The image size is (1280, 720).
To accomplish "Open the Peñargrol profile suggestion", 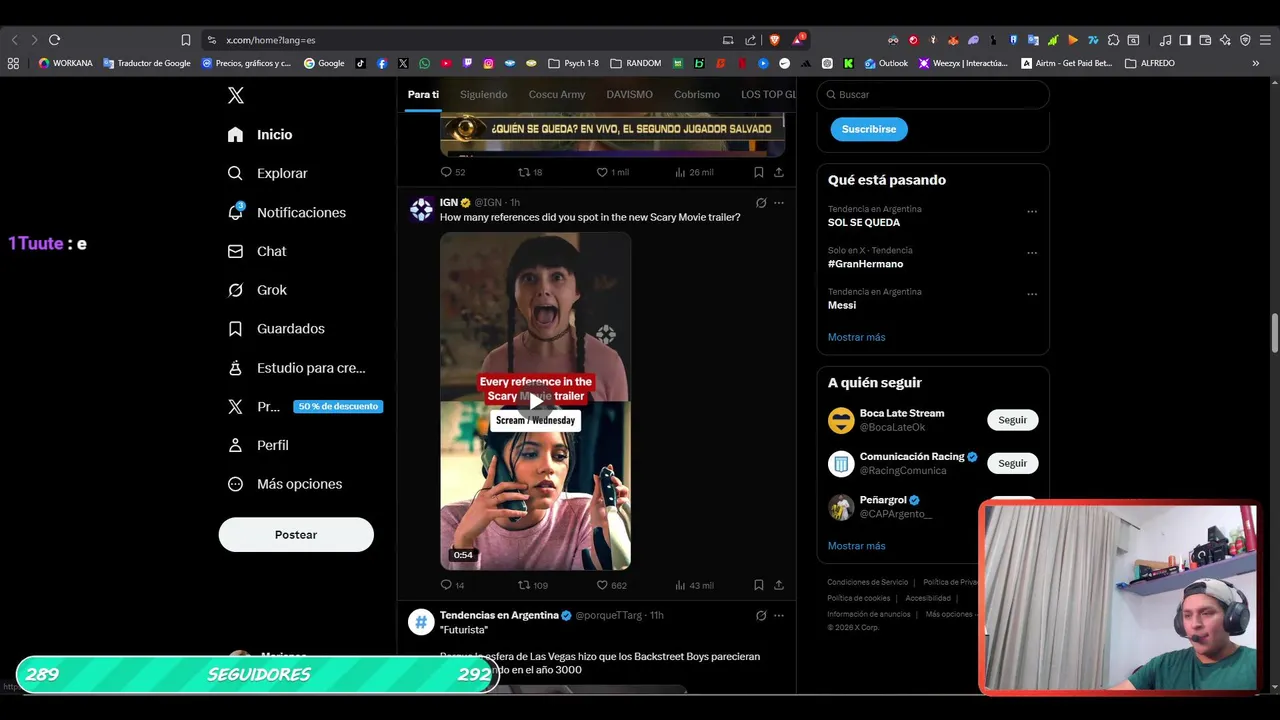I will click(883, 500).
